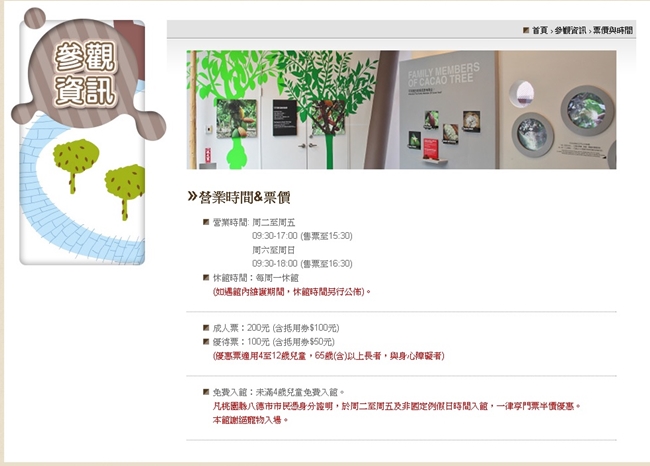Click the red 優惠票適用 eligibility note

point(328,356)
